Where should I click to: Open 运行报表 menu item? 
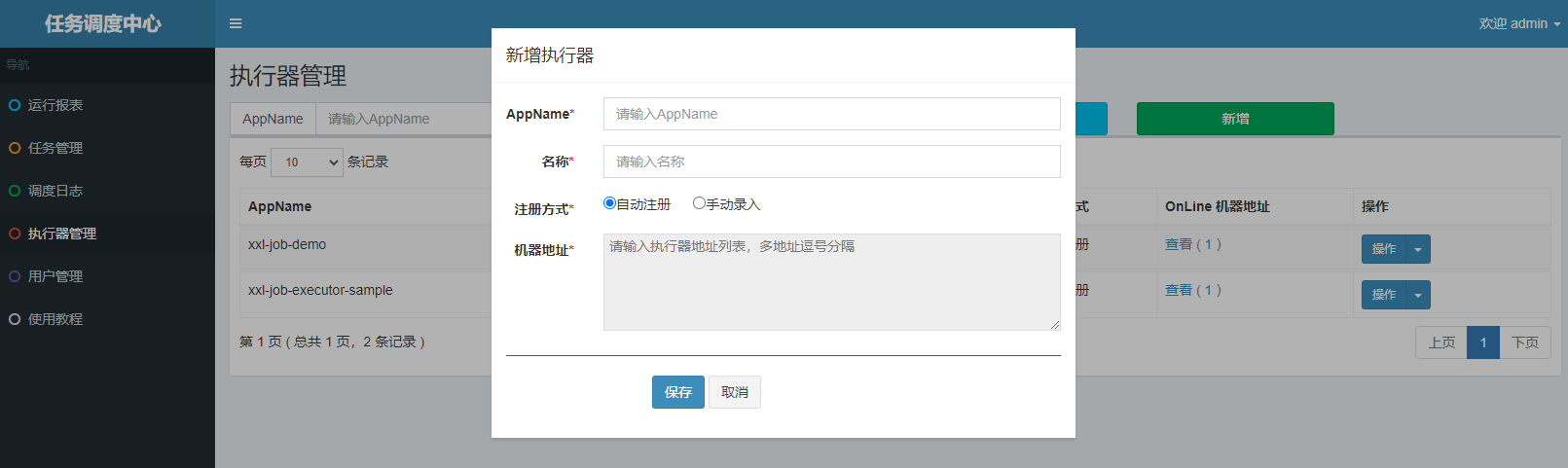tap(107, 105)
